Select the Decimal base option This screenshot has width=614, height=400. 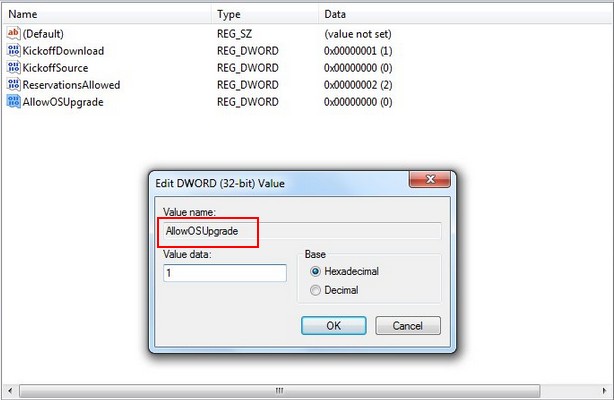click(x=315, y=290)
